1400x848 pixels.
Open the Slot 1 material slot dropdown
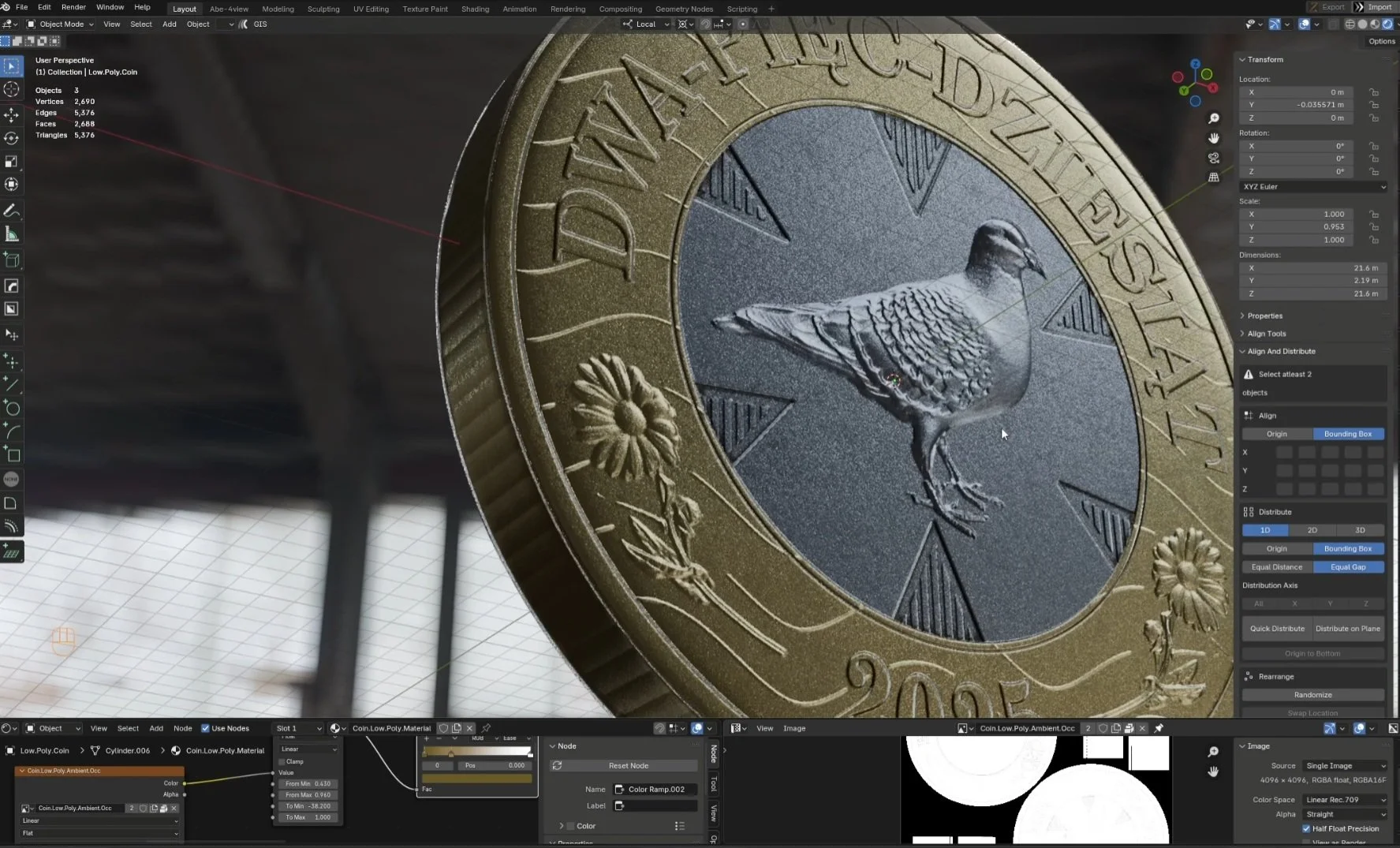(x=298, y=728)
